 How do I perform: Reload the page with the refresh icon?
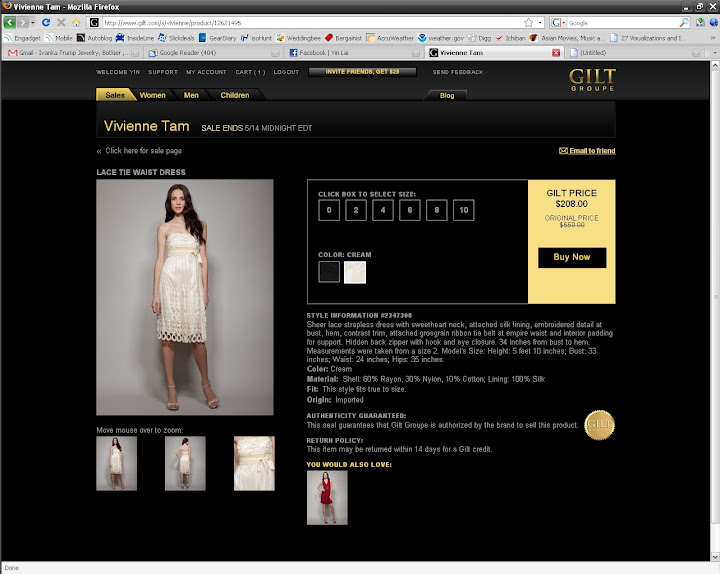click(x=46, y=23)
